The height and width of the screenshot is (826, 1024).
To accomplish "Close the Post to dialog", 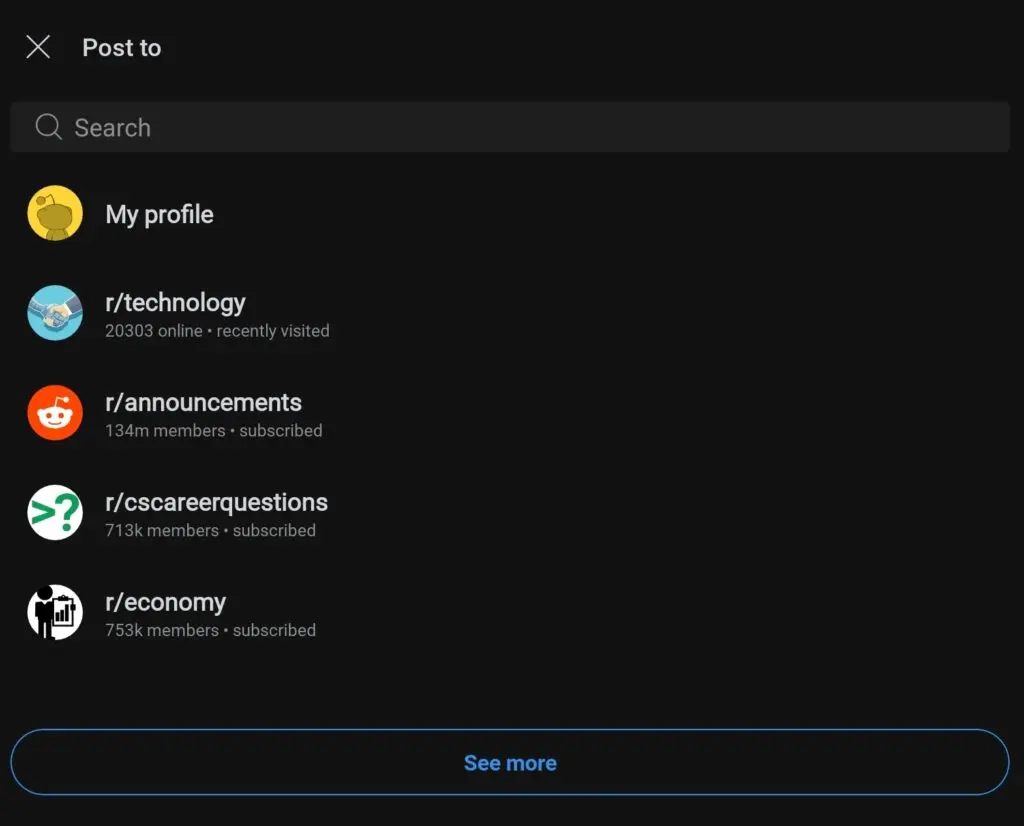I will [x=38, y=47].
